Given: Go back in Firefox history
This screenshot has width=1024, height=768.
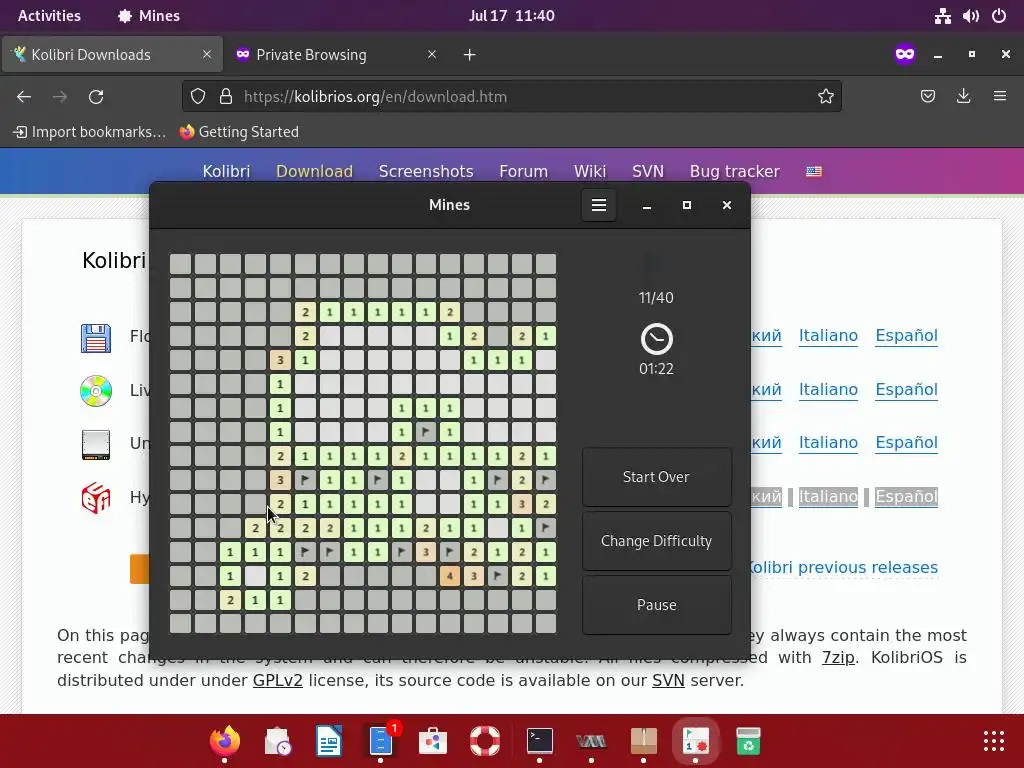Looking at the screenshot, I should pyautogui.click(x=24, y=97).
